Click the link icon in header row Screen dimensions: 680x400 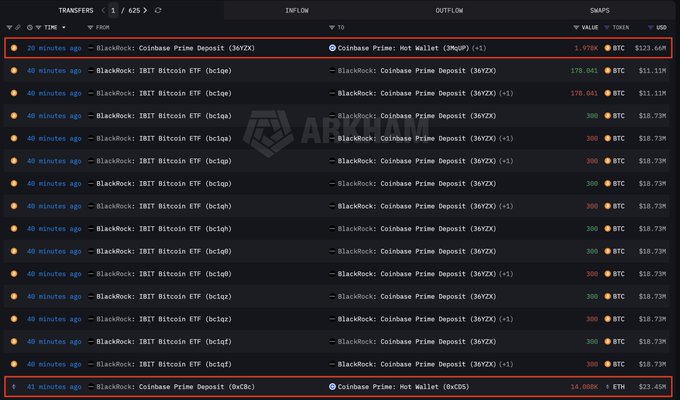pyautogui.click(x=18, y=27)
